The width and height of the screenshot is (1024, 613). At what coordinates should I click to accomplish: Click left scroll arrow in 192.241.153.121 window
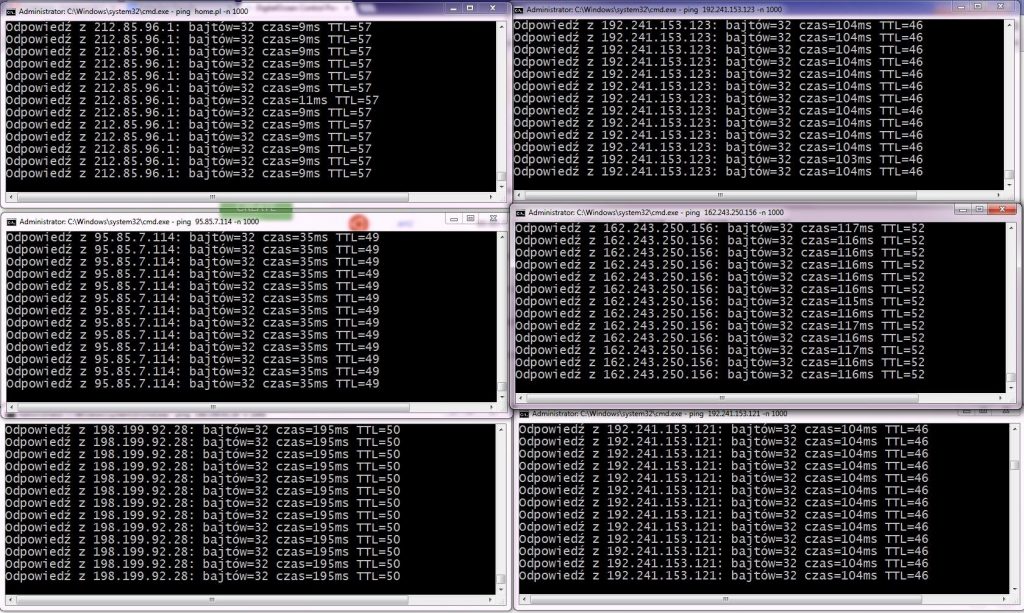pyautogui.click(x=524, y=599)
